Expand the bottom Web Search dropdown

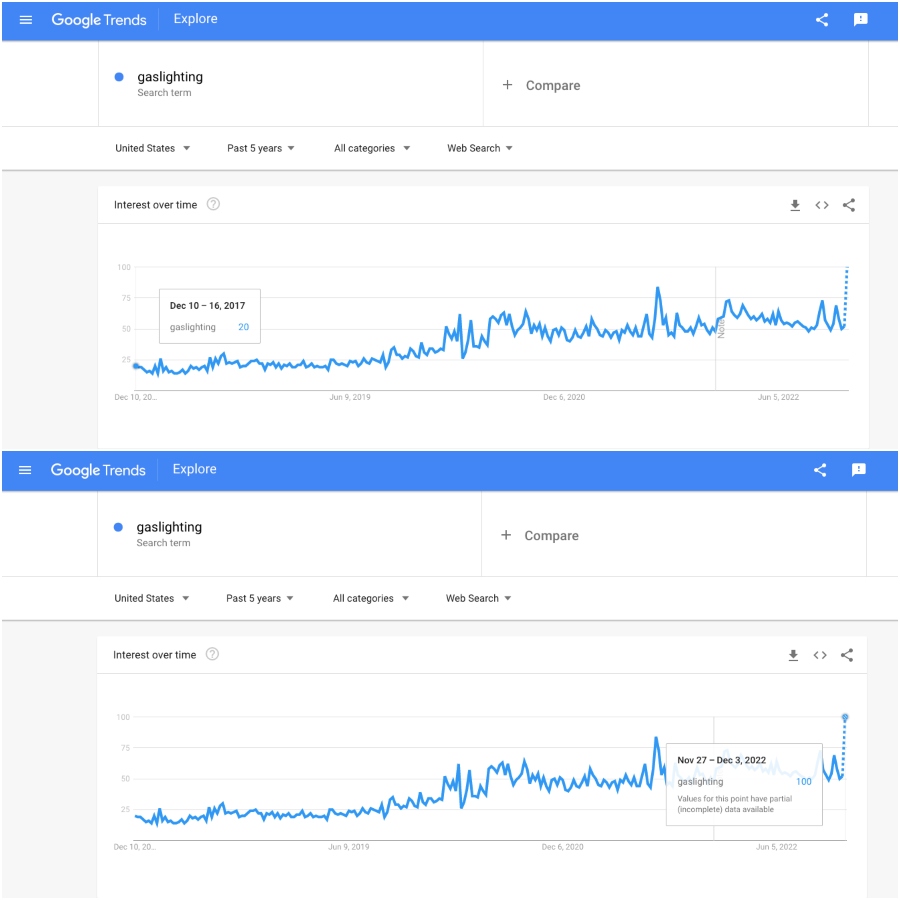478,598
